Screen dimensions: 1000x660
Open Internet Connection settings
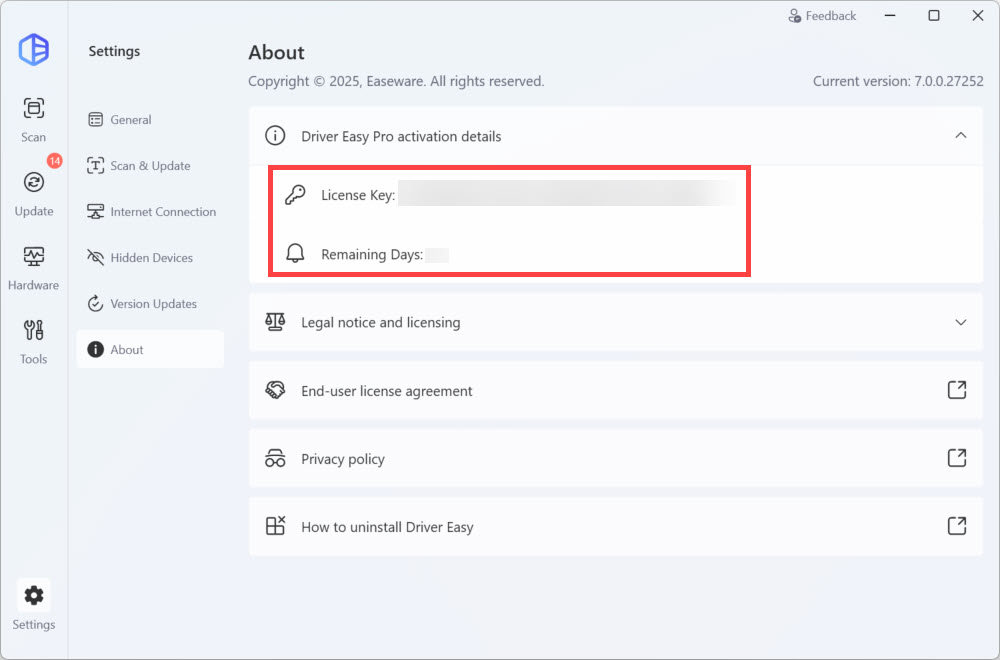pyautogui.click(x=151, y=212)
